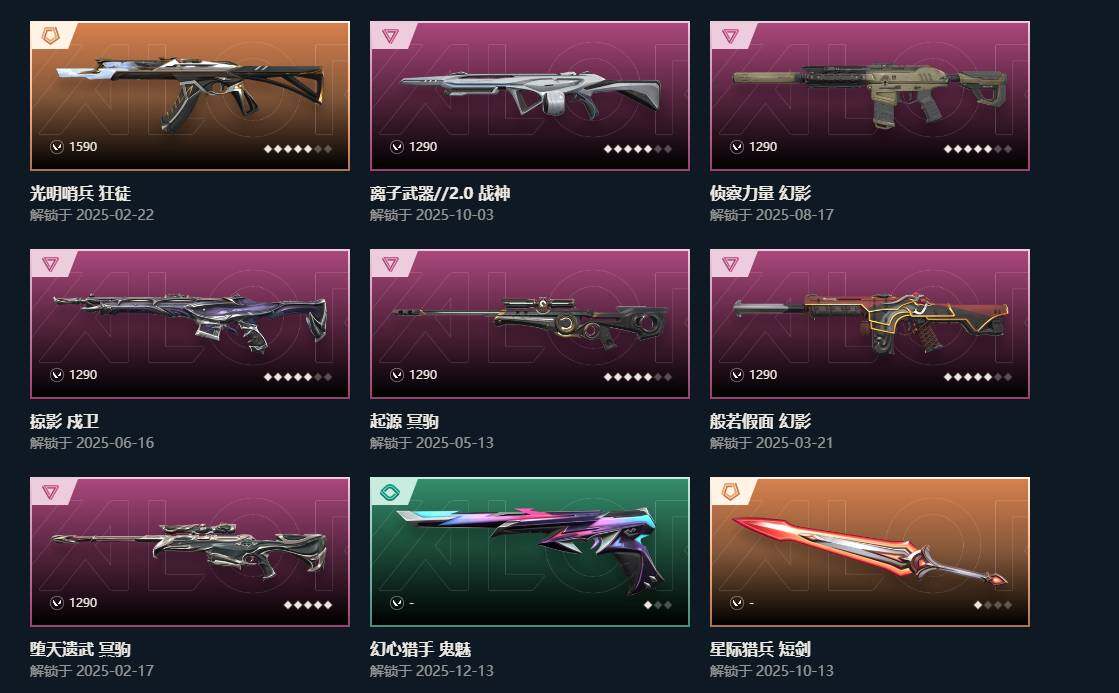
Task: Click the orange tier icon on 光明哨兵 狂徒 card
Action: [x=50, y=35]
